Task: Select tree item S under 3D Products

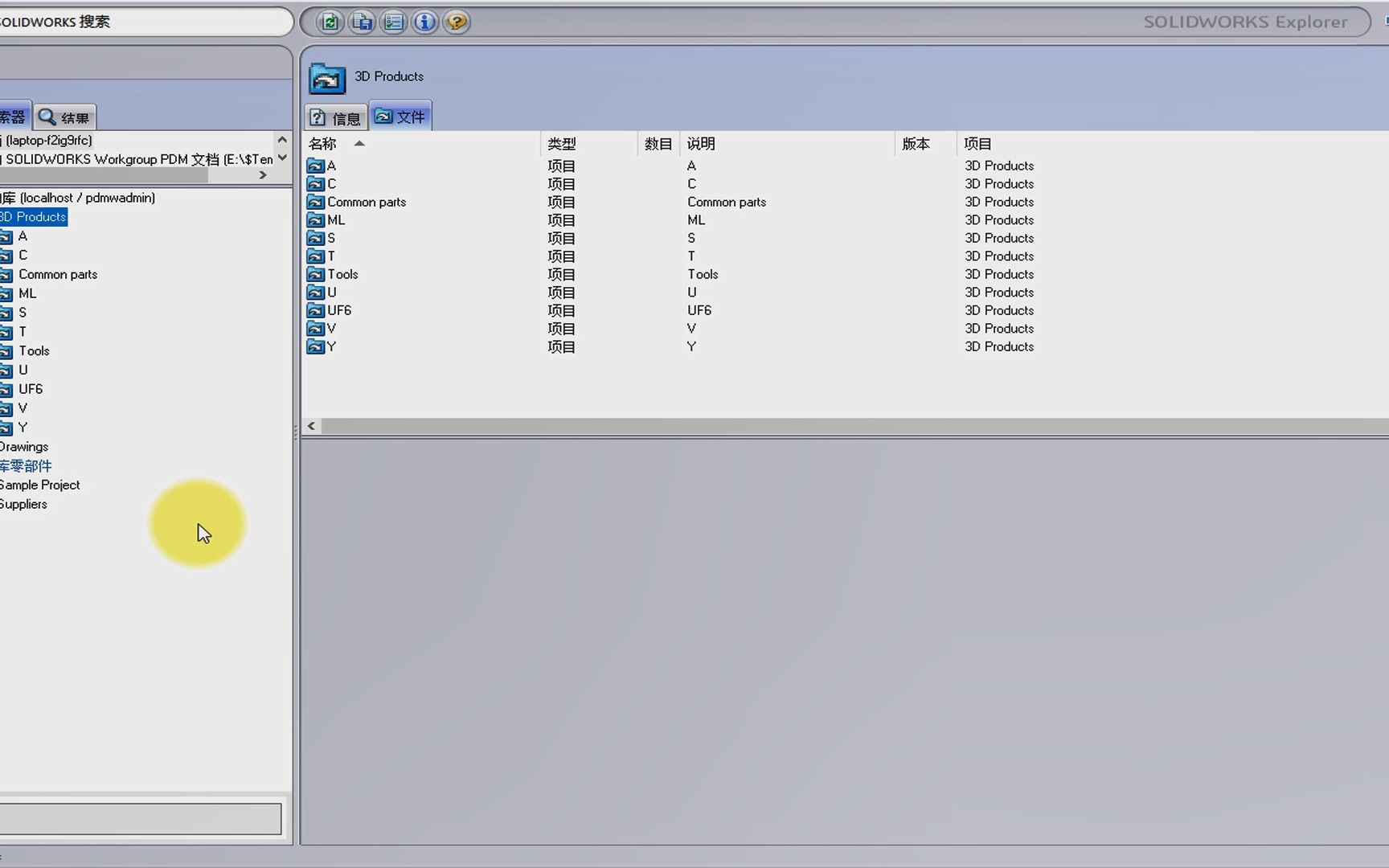Action: (23, 313)
